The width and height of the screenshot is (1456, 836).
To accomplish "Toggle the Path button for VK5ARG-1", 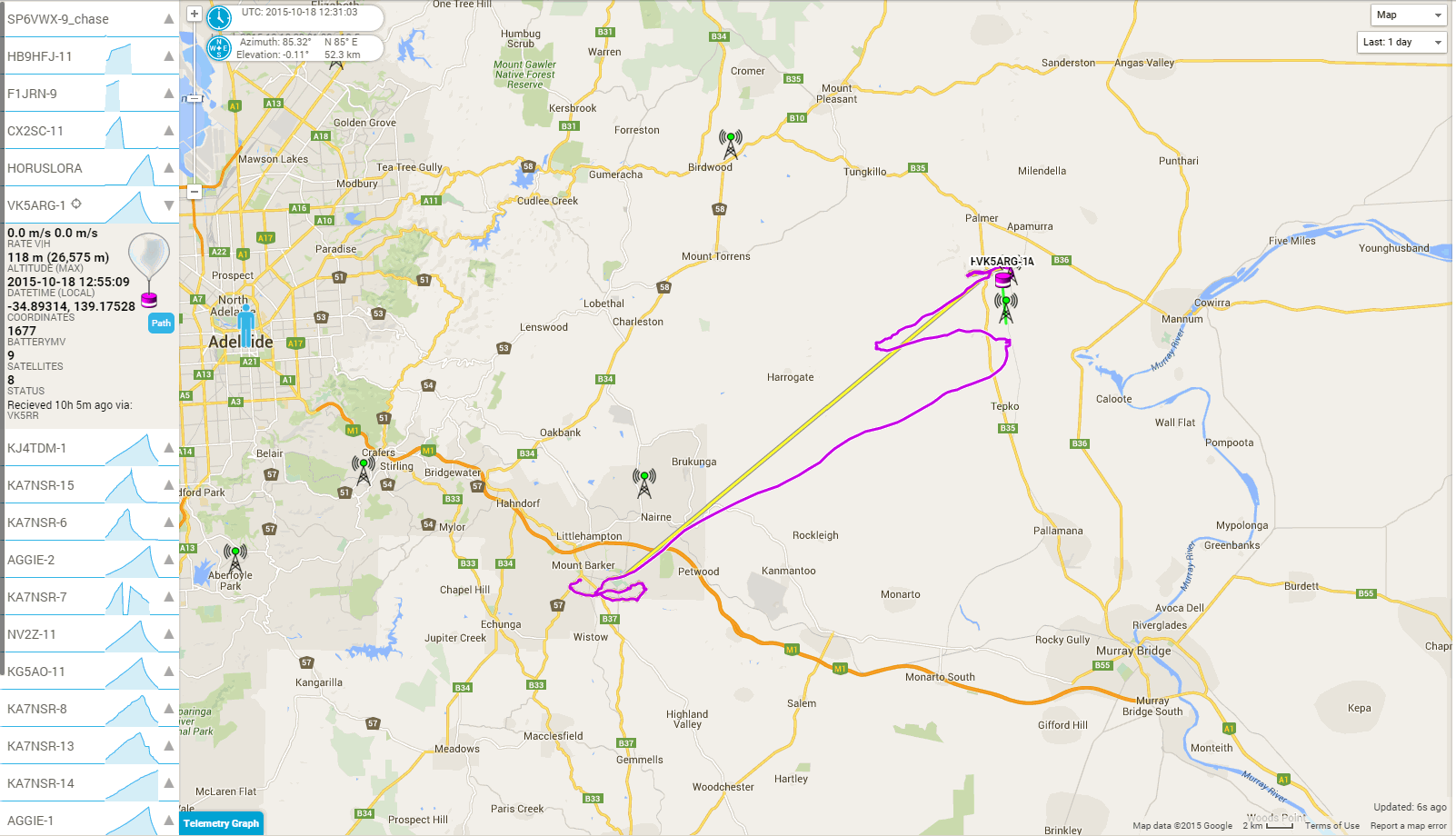I will 161,323.
